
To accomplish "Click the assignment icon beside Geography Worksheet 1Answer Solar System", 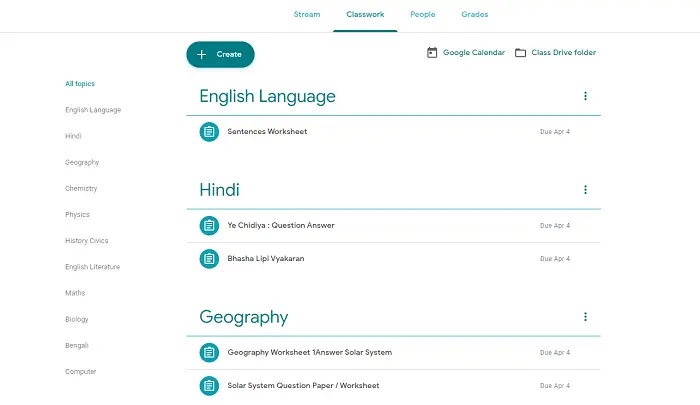I will [x=209, y=352].
